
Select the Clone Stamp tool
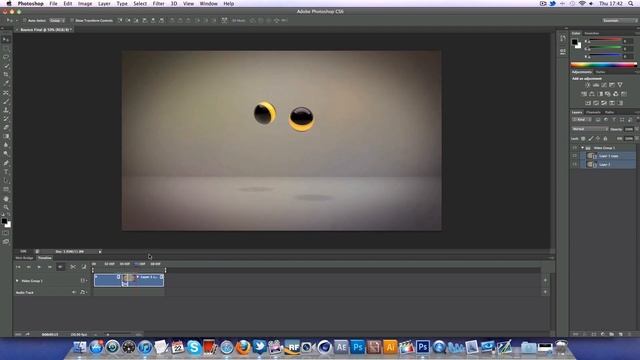pyautogui.click(x=6, y=110)
